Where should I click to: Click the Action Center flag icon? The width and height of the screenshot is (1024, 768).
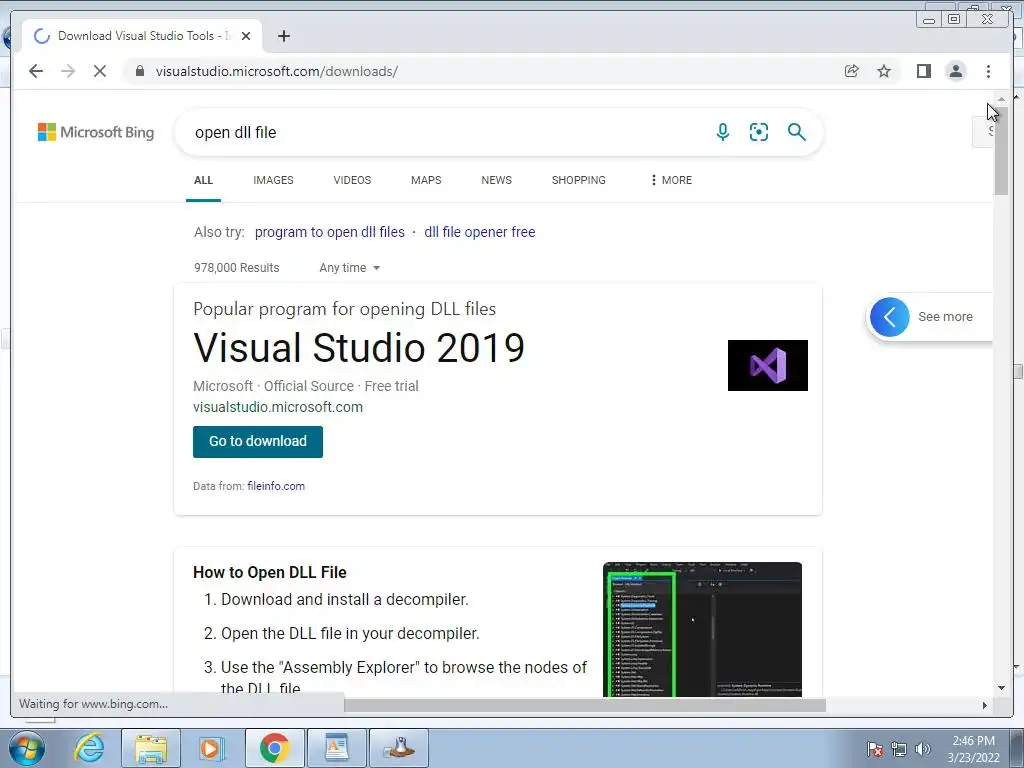click(875, 749)
